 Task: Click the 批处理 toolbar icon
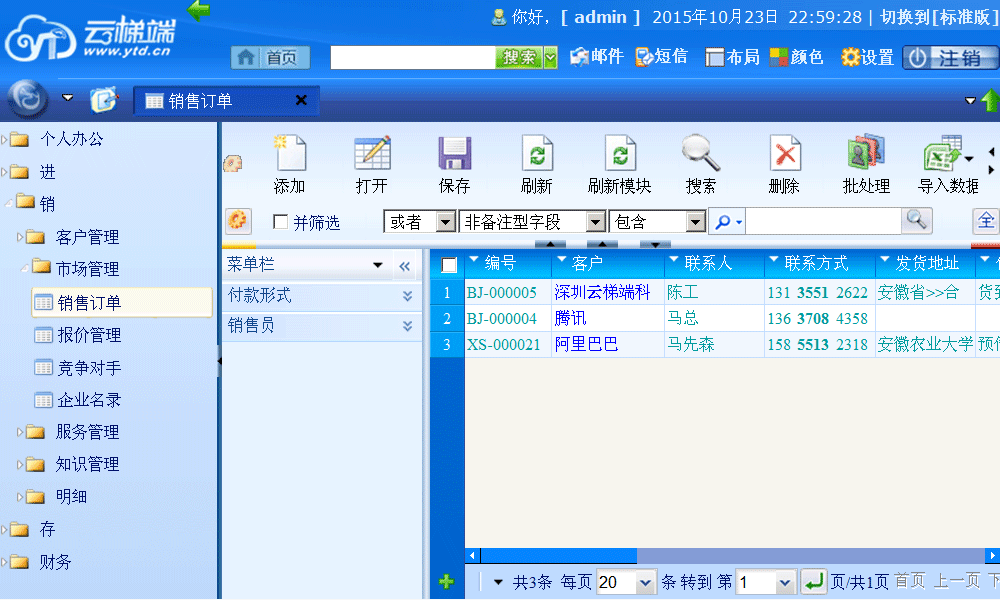click(x=865, y=153)
